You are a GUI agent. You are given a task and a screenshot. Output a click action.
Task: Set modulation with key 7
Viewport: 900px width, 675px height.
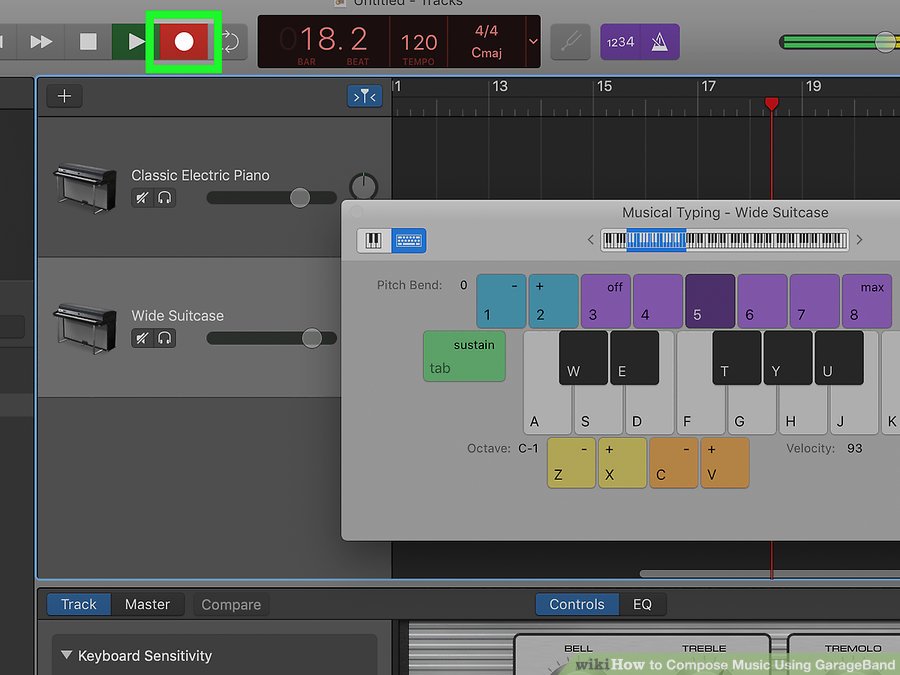(814, 301)
